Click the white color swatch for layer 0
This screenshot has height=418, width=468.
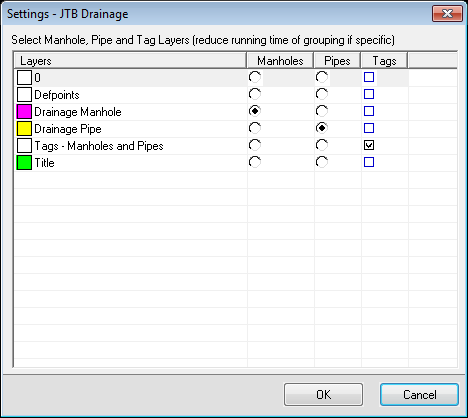pyautogui.click(x=24, y=78)
